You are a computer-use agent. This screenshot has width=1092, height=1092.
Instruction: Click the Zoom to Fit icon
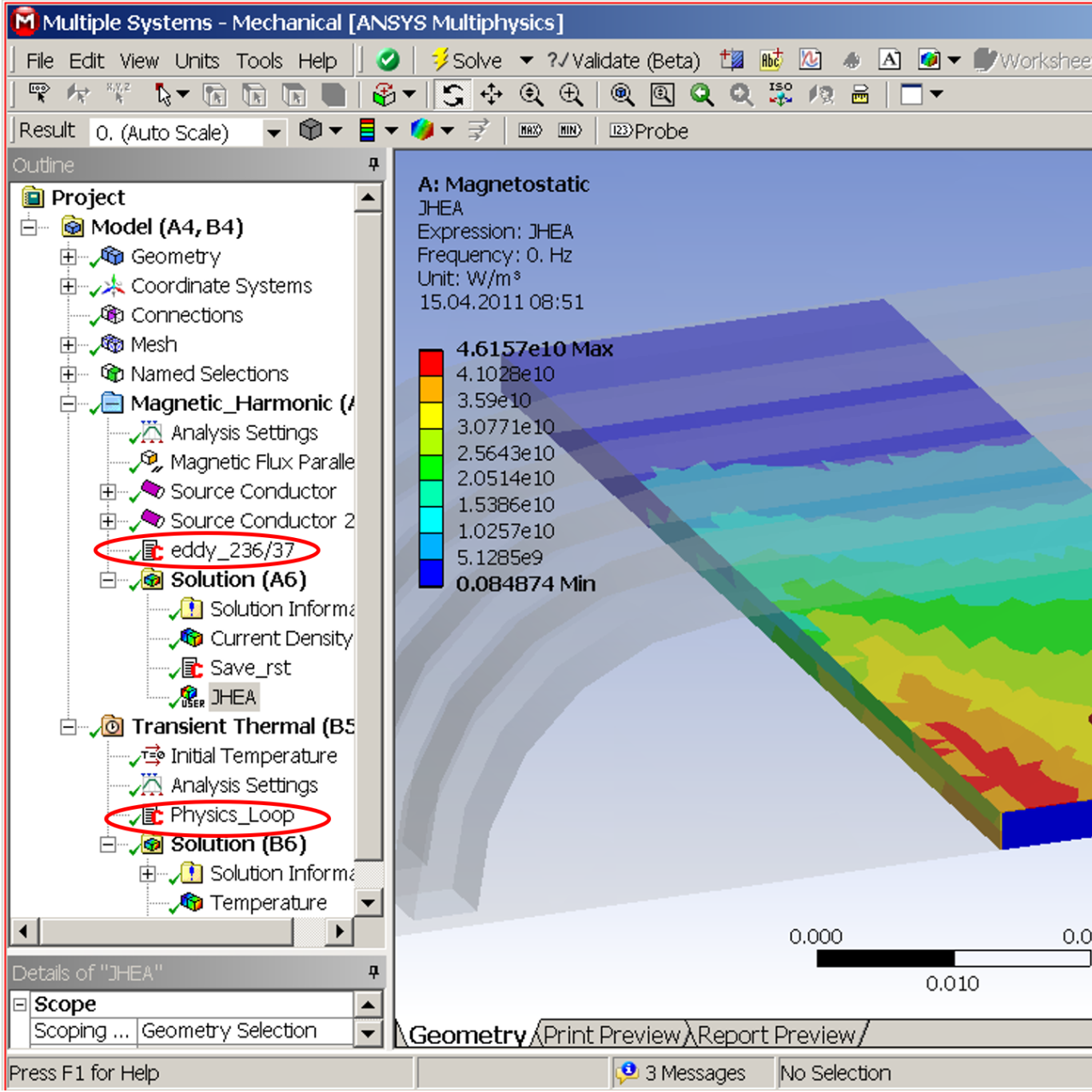622,95
